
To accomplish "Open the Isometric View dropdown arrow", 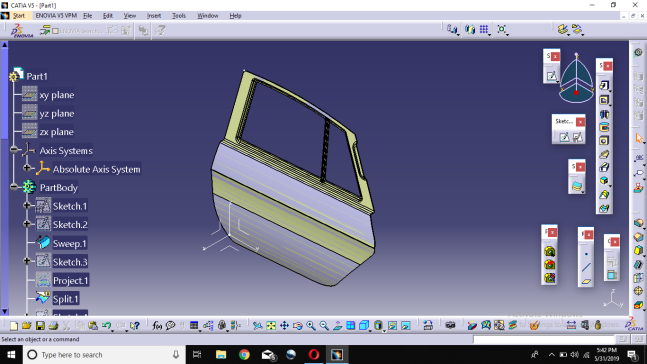I will coord(369,330).
